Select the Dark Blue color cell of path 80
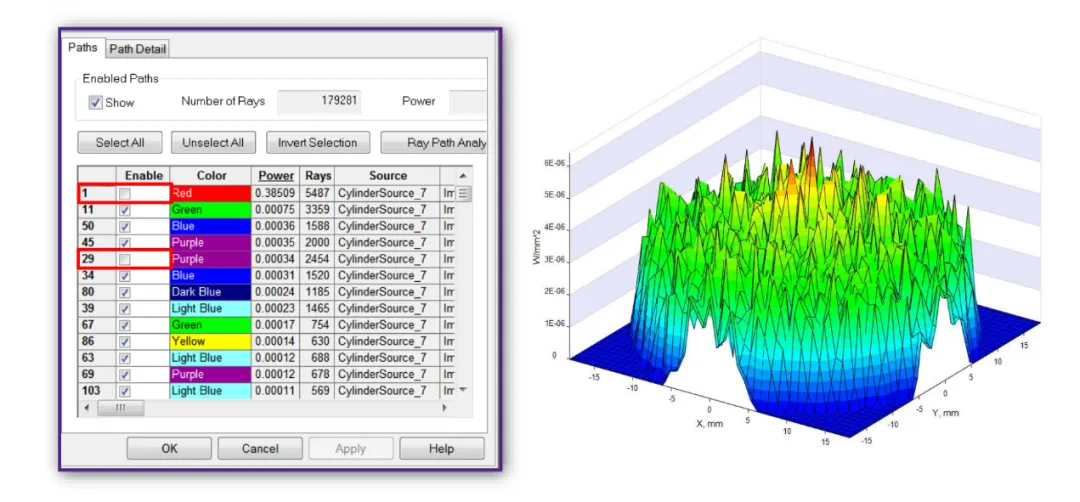The width and height of the screenshot is (1080, 502). point(208,292)
